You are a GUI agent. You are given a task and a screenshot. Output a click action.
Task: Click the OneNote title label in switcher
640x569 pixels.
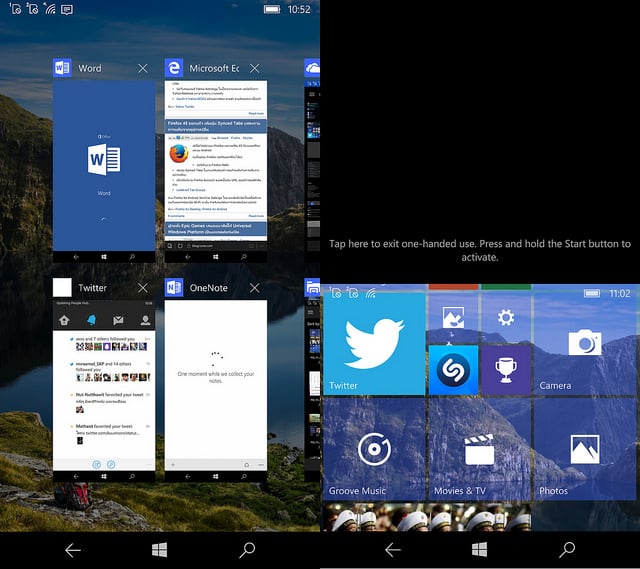coord(209,288)
